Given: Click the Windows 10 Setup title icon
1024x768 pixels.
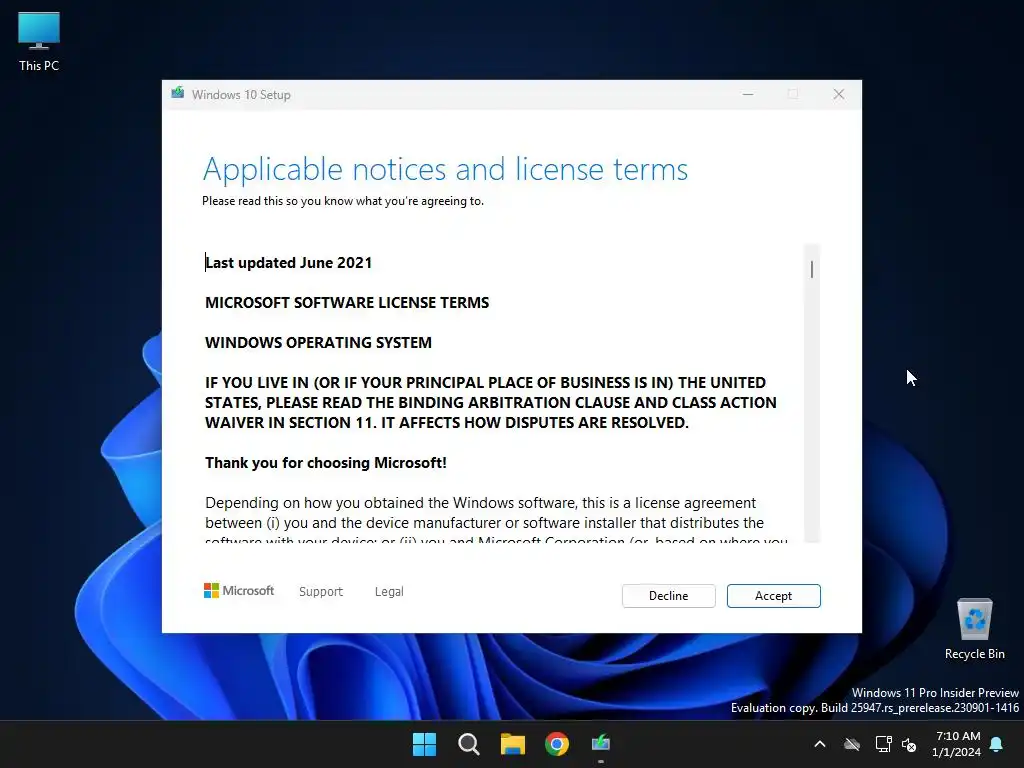Looking at the screenshot, I should coord(178,93).
